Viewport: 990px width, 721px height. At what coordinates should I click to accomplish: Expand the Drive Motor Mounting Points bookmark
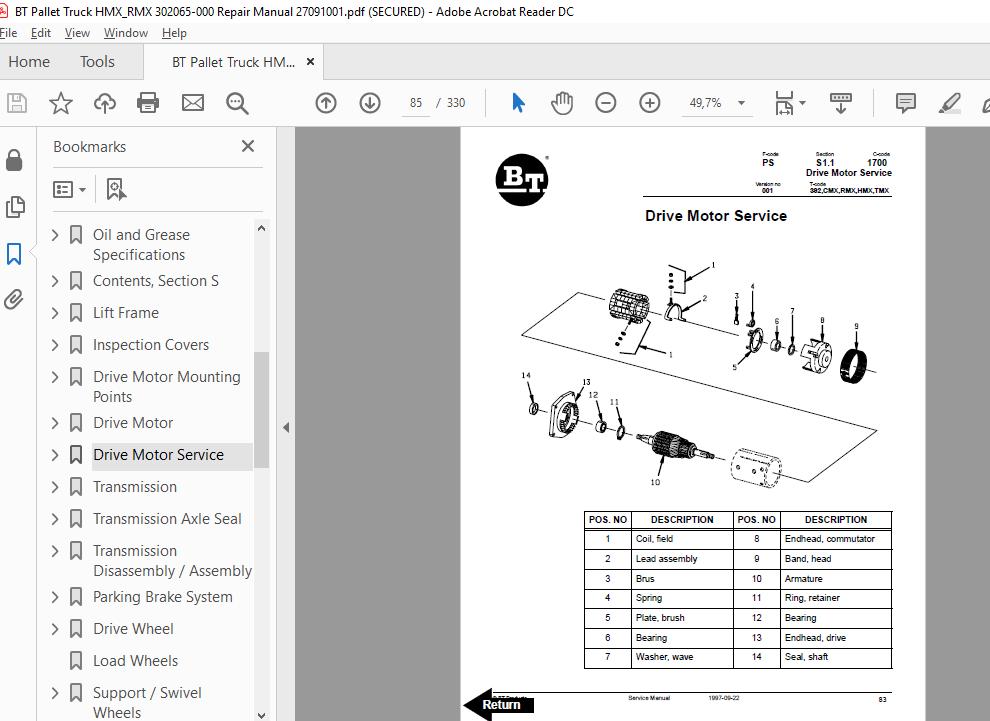click(x=55, y=377)
